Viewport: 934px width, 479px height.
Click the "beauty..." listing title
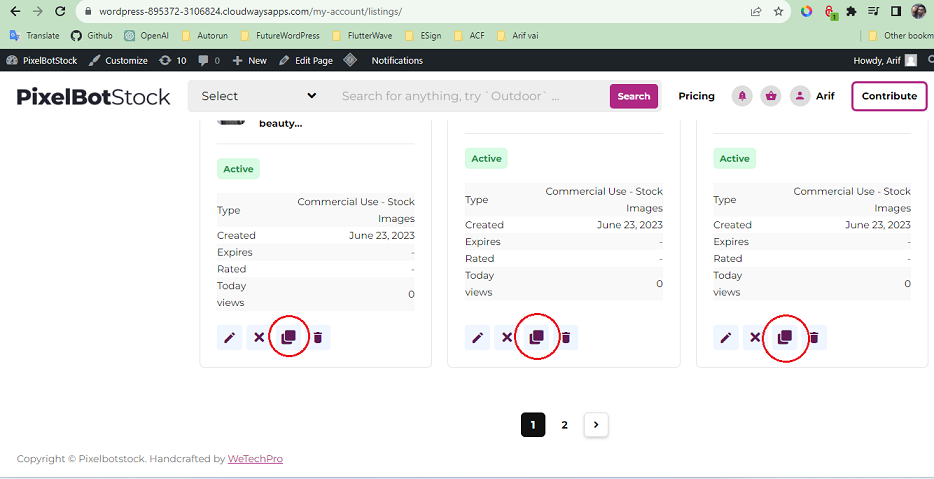click(x=280, y=124)
